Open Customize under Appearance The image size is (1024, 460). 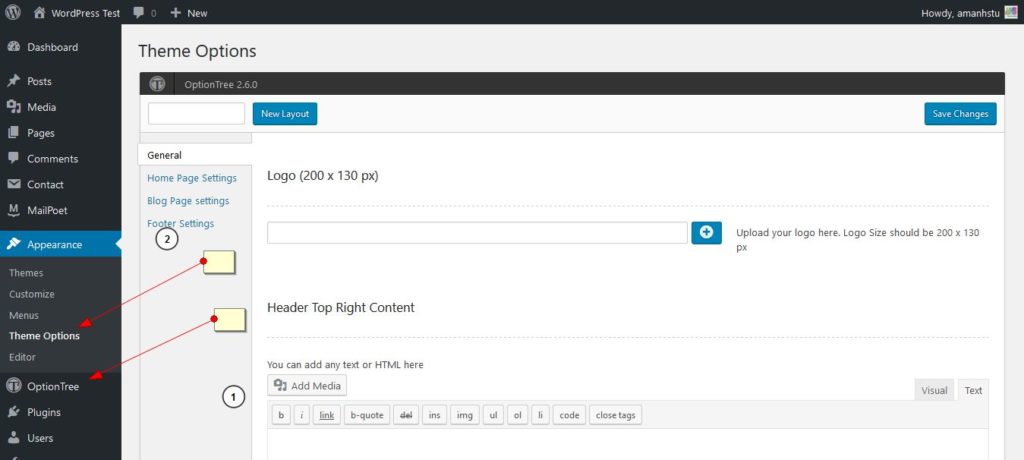[32, 294]
